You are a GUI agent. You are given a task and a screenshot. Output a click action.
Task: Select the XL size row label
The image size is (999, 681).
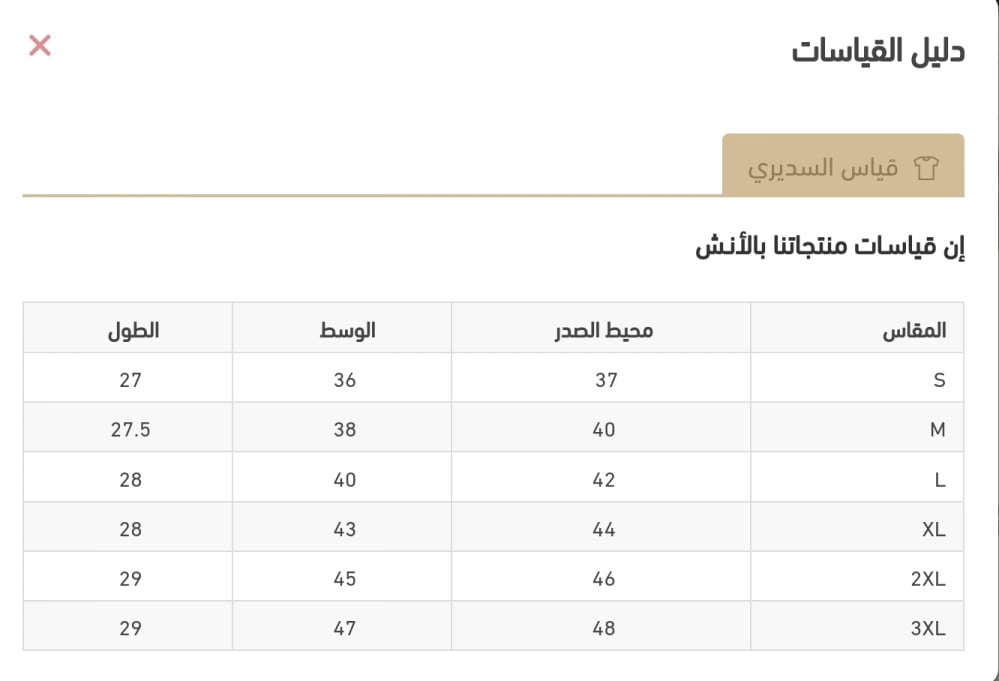[x=933, y=530]
